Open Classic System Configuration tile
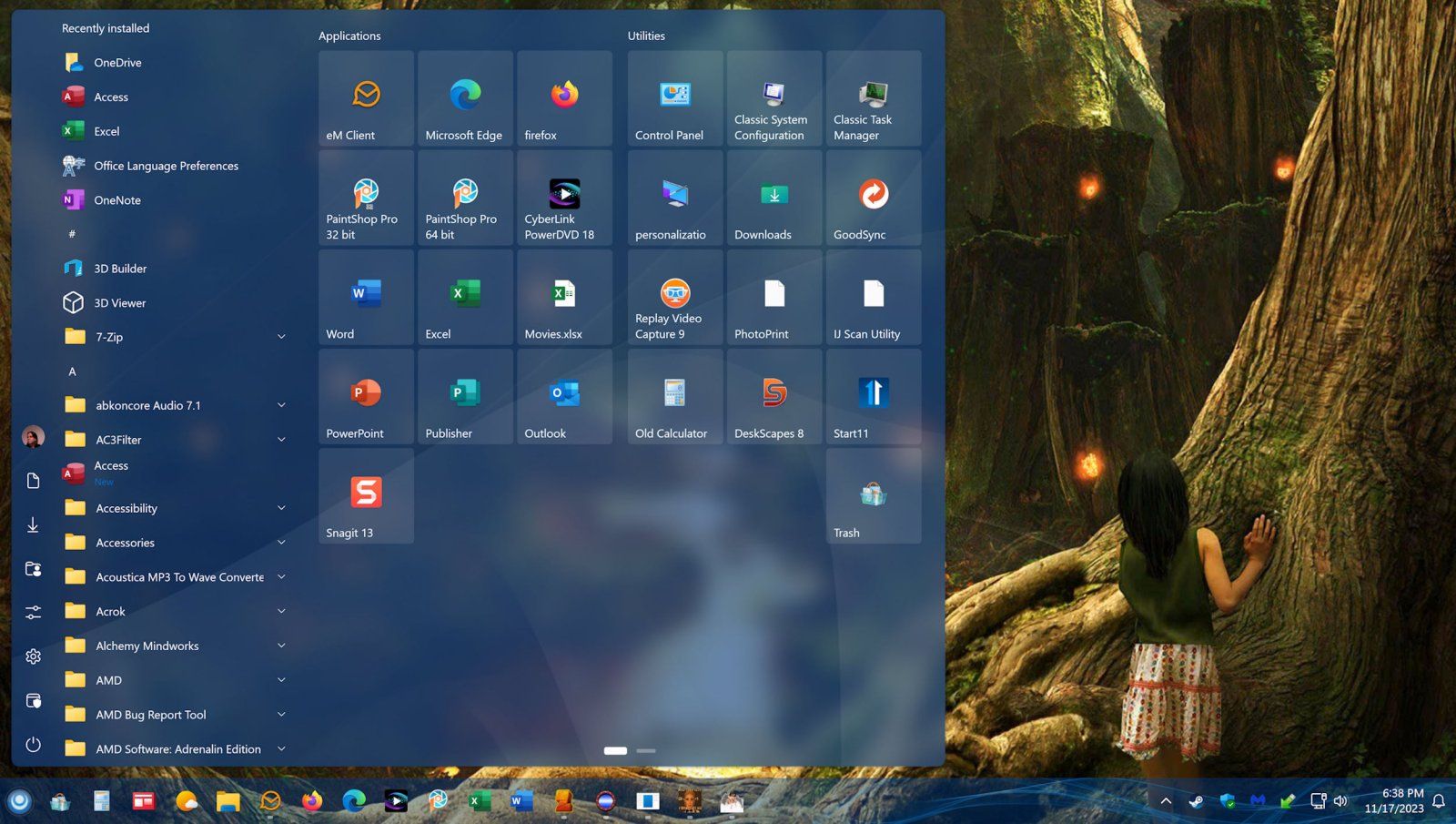The height and width of the screenshot is (824, 1456). (774, 98)
